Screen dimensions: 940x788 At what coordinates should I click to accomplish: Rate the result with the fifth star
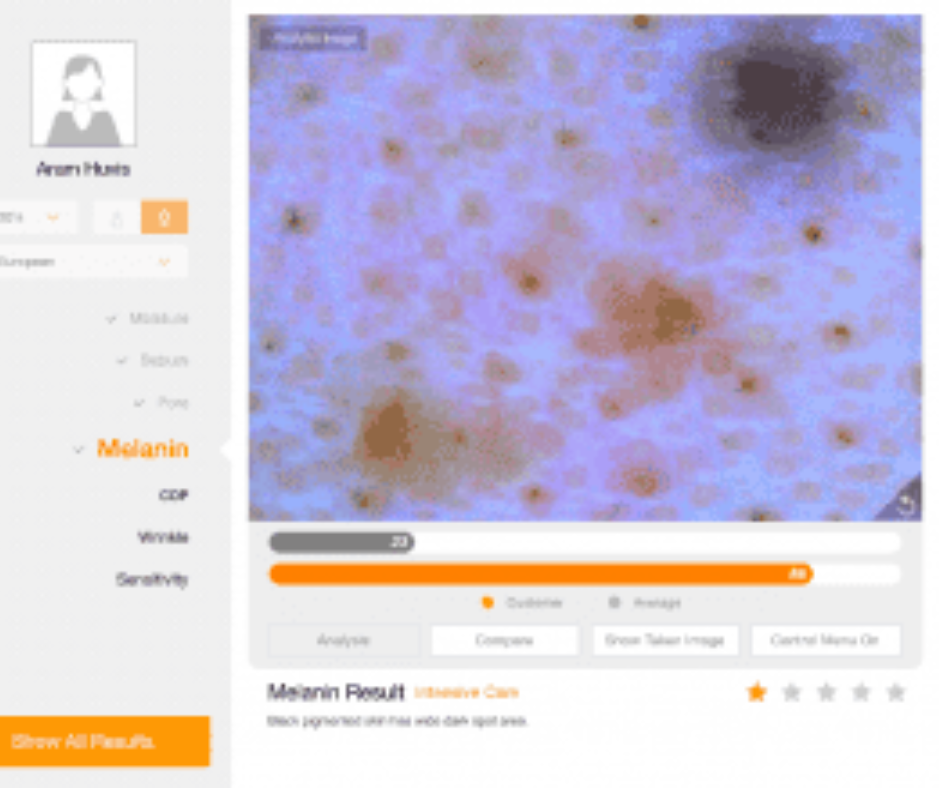coord(896,692)
